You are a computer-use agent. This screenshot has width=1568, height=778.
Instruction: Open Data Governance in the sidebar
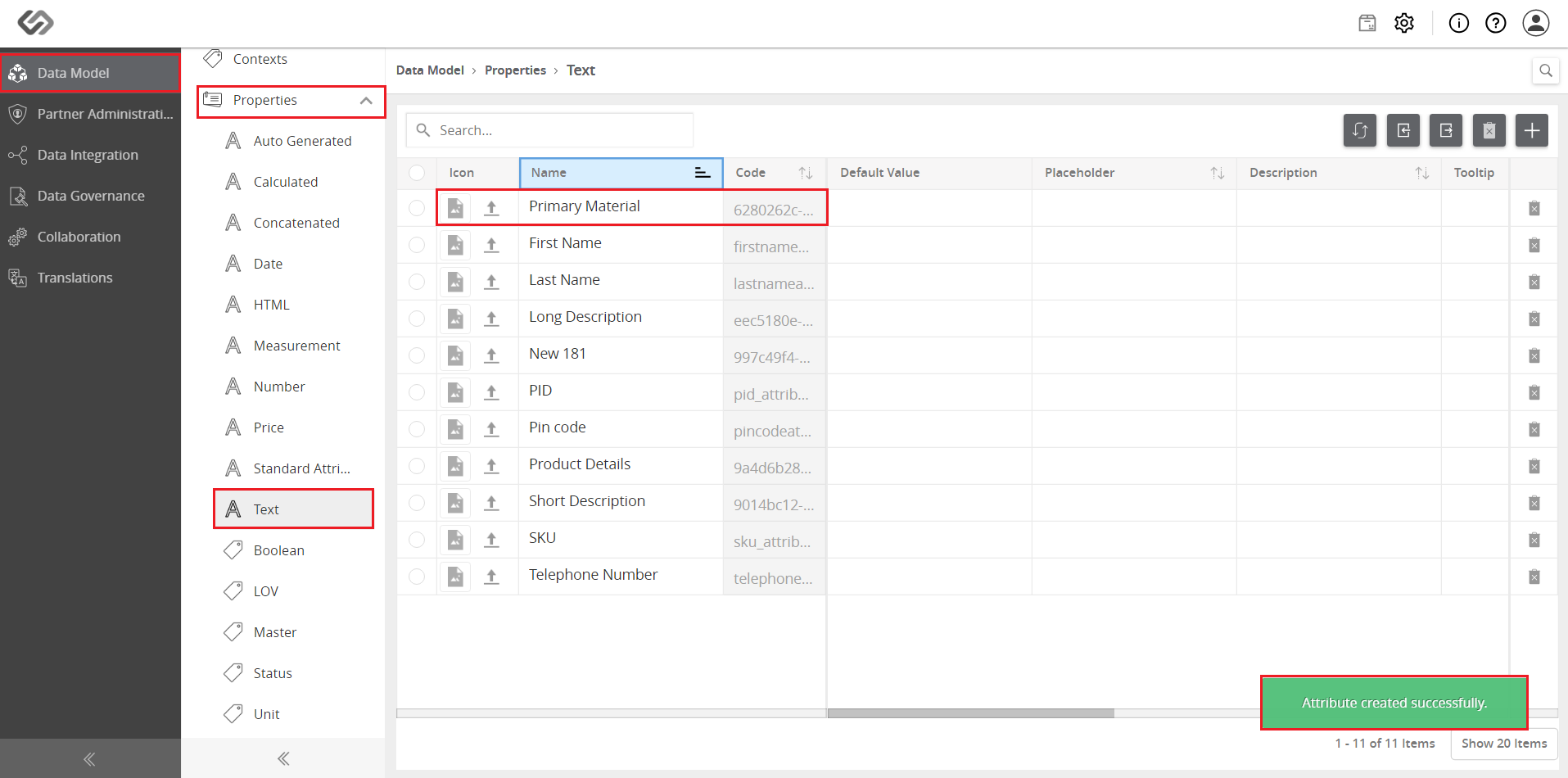pyautogui.click(x=90, y=196)
